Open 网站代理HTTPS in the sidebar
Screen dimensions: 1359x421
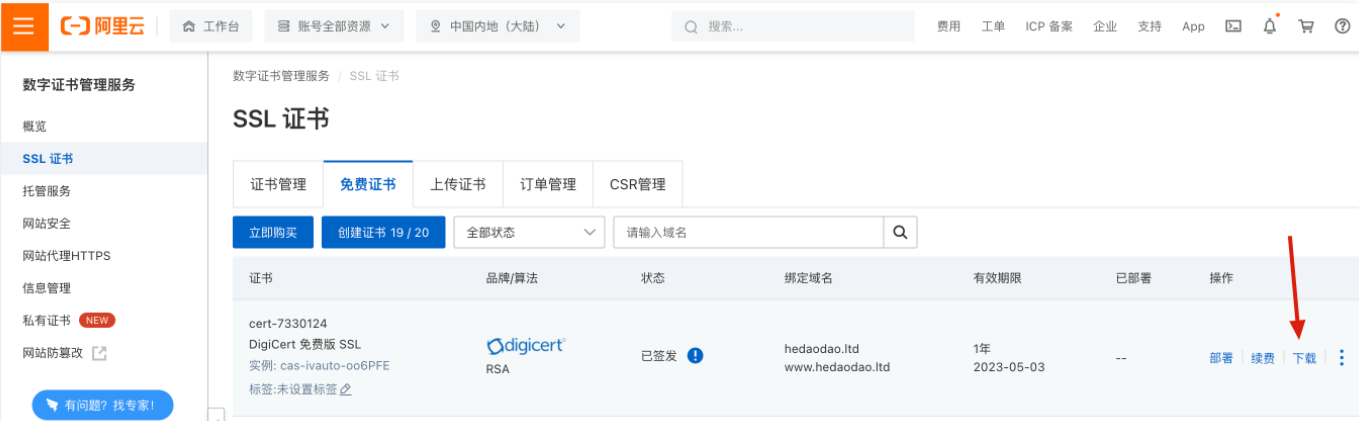coord(66,256)
